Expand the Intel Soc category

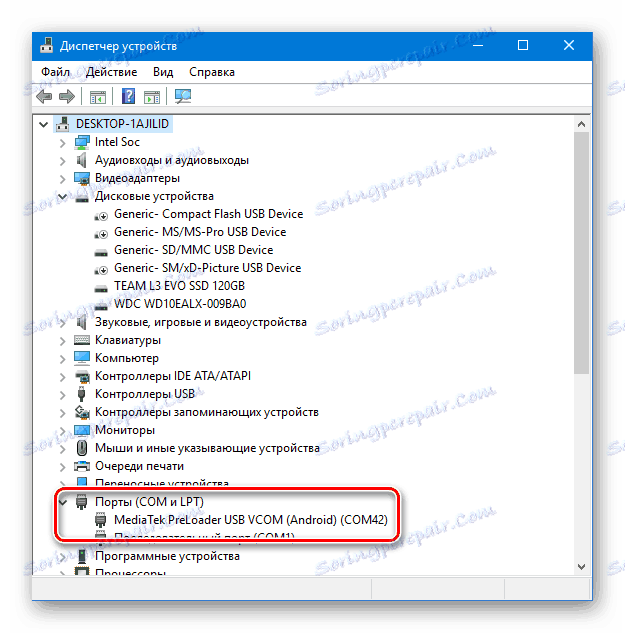pos(63,143)
